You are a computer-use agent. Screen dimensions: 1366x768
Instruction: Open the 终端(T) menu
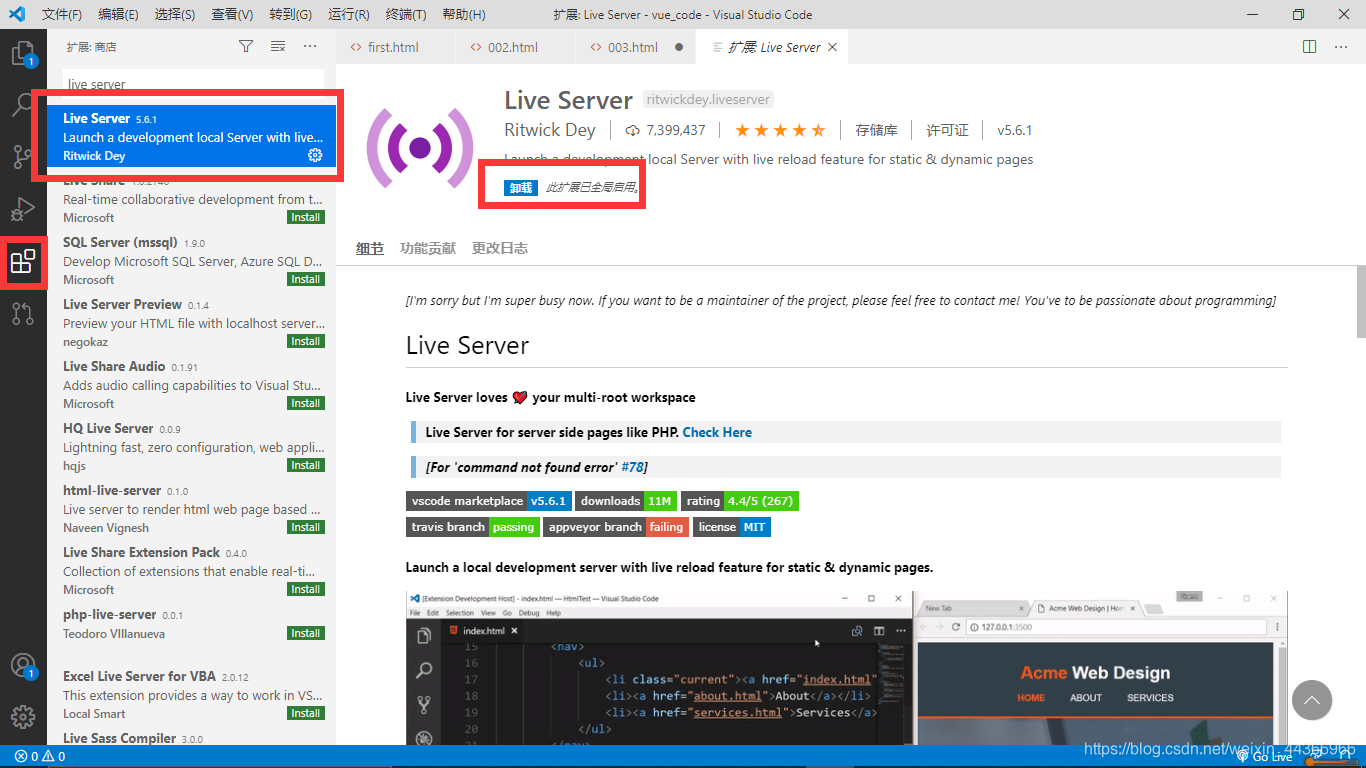(x=406, y=15)
